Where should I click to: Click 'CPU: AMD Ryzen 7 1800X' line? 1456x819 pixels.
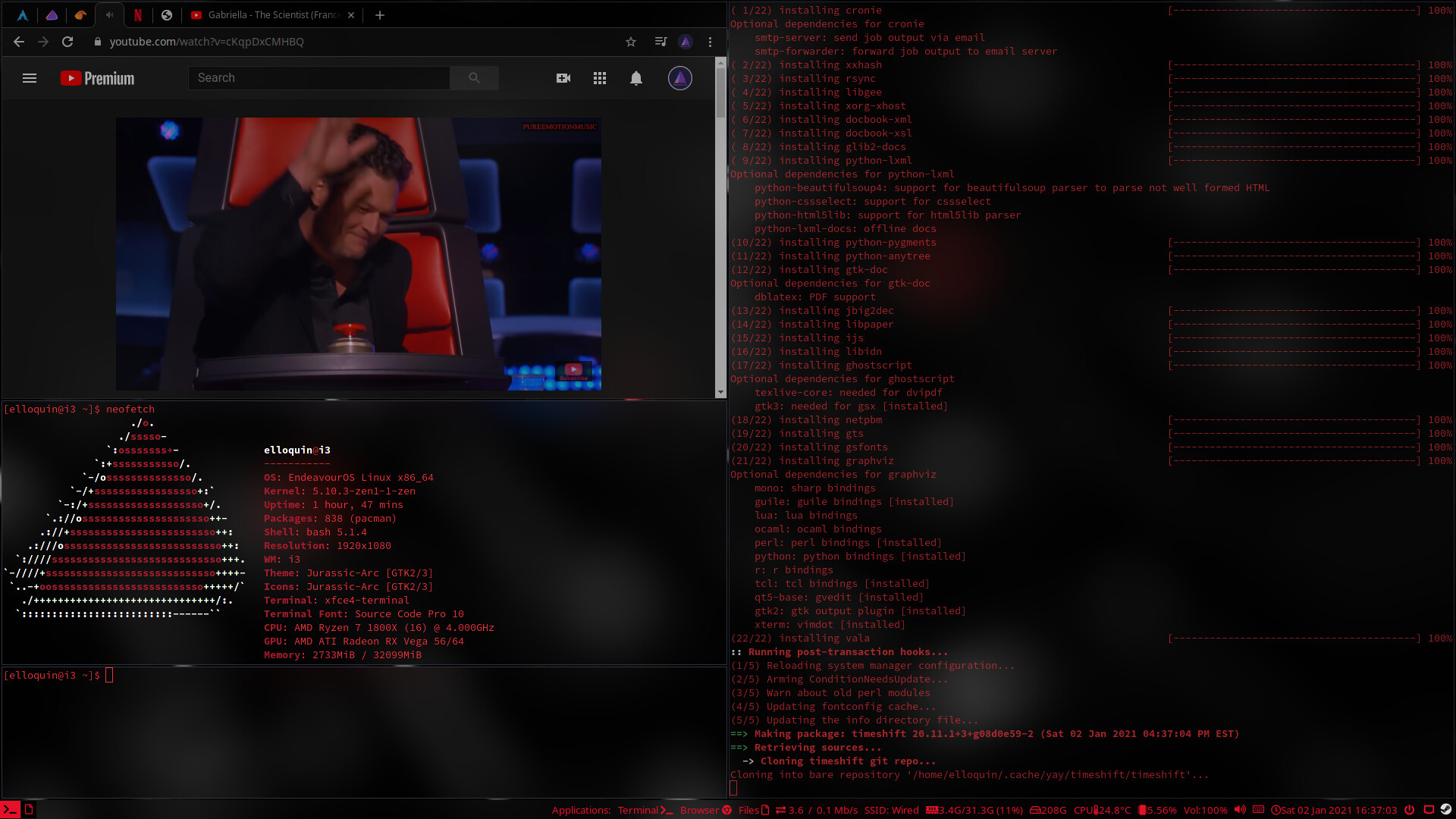click(x=379, y=628)
